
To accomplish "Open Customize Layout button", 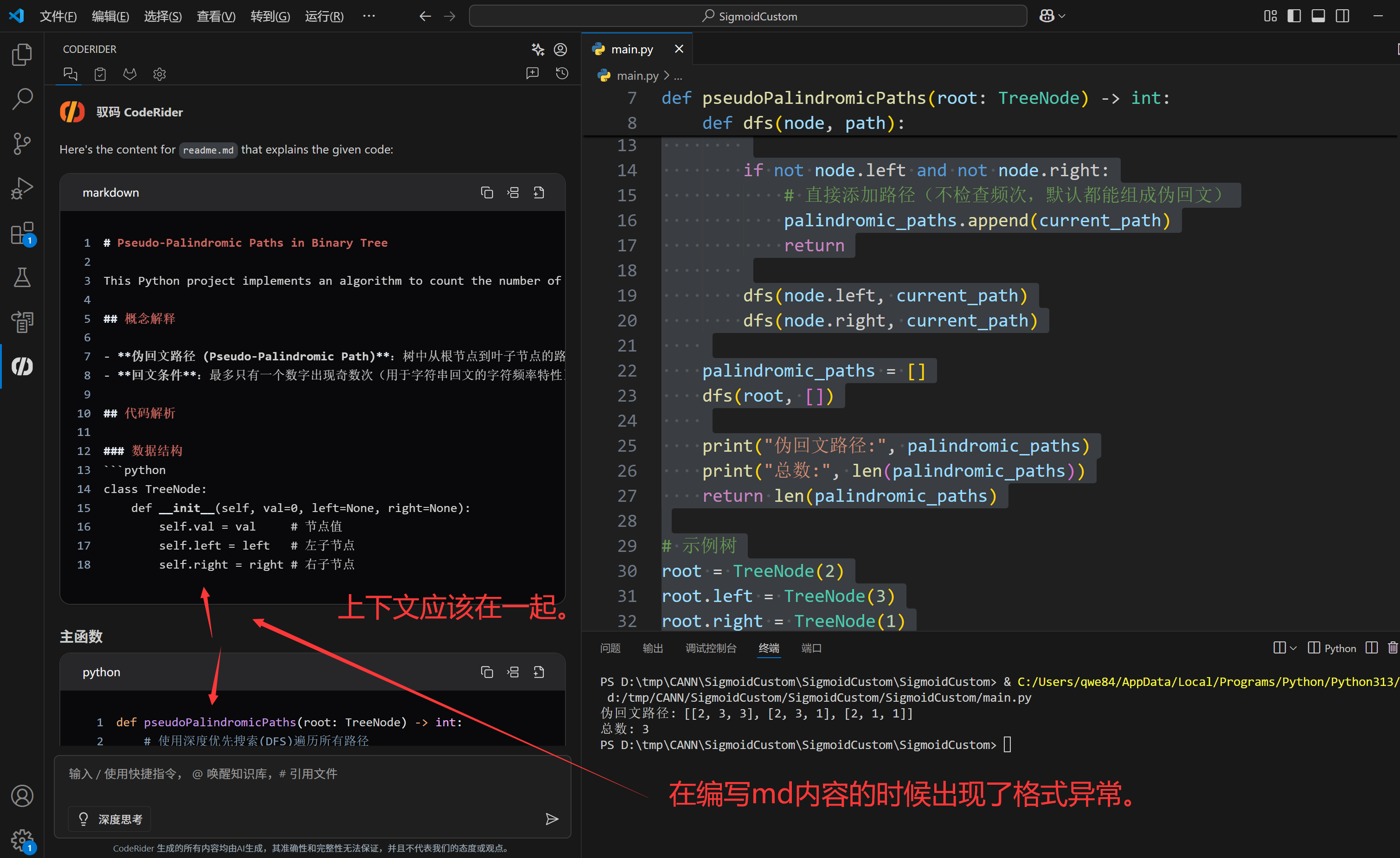I will pos(1271,16).
